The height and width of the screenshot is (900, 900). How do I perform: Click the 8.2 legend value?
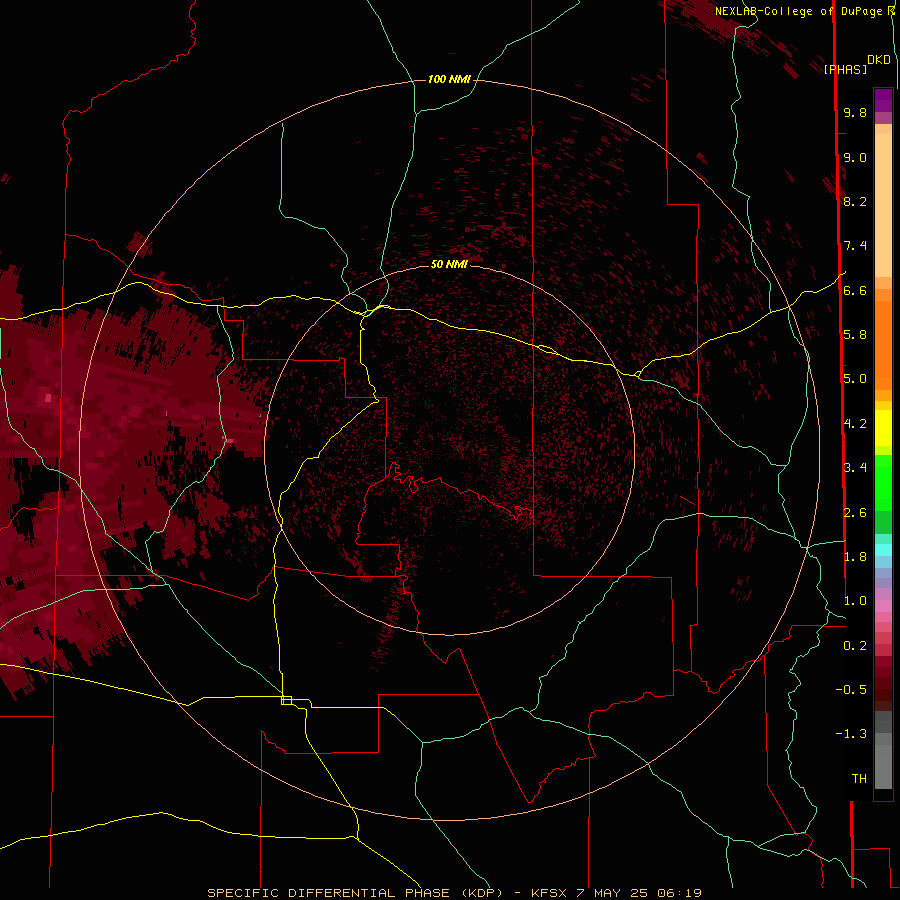(x=855, y=201)
